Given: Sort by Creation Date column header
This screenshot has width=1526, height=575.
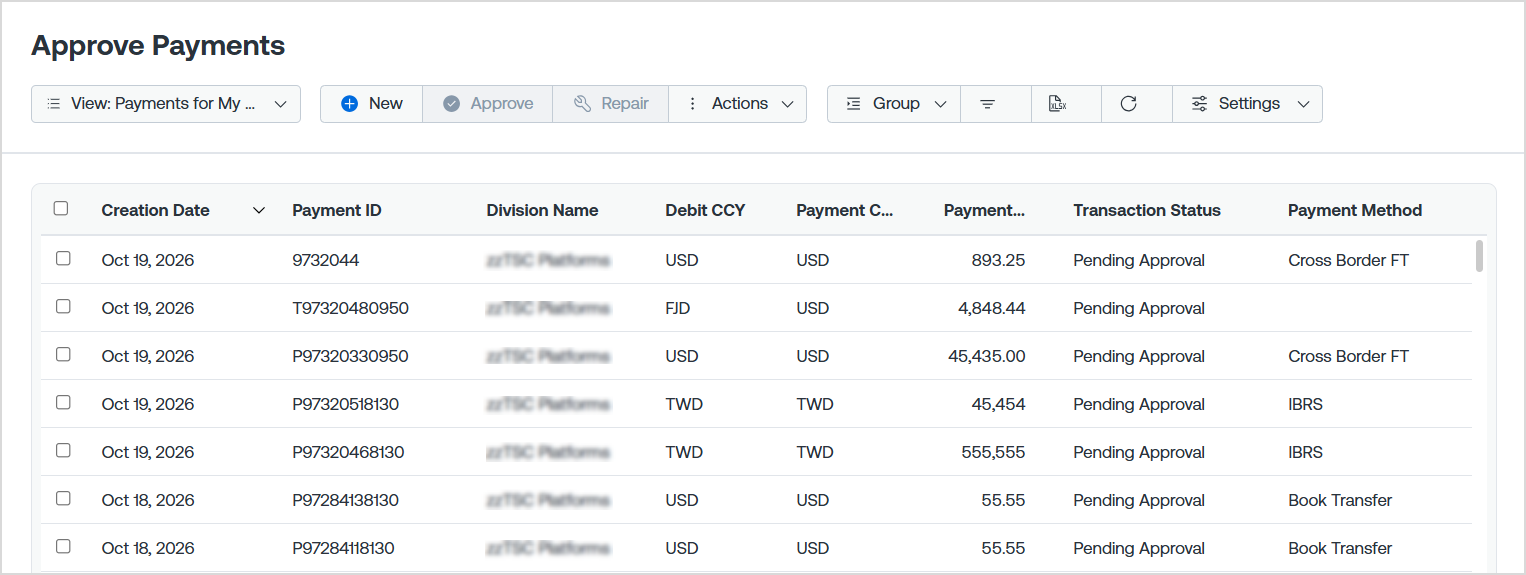Looking at the screenshot, I should point(155,211).
